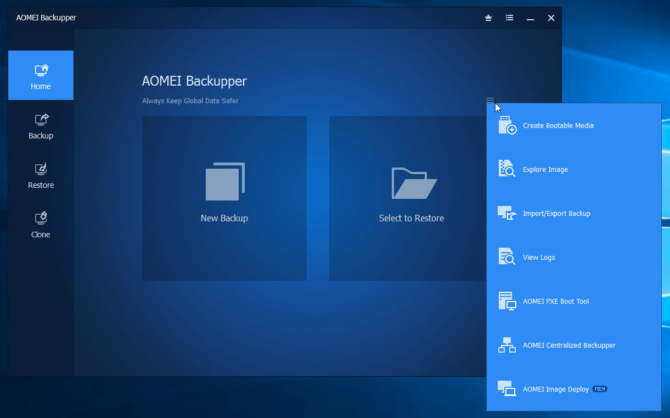Click the Explore Image magnifier icon
This screenshot has height=418, width=670.
pyautogui.click(x=507, y=169)
